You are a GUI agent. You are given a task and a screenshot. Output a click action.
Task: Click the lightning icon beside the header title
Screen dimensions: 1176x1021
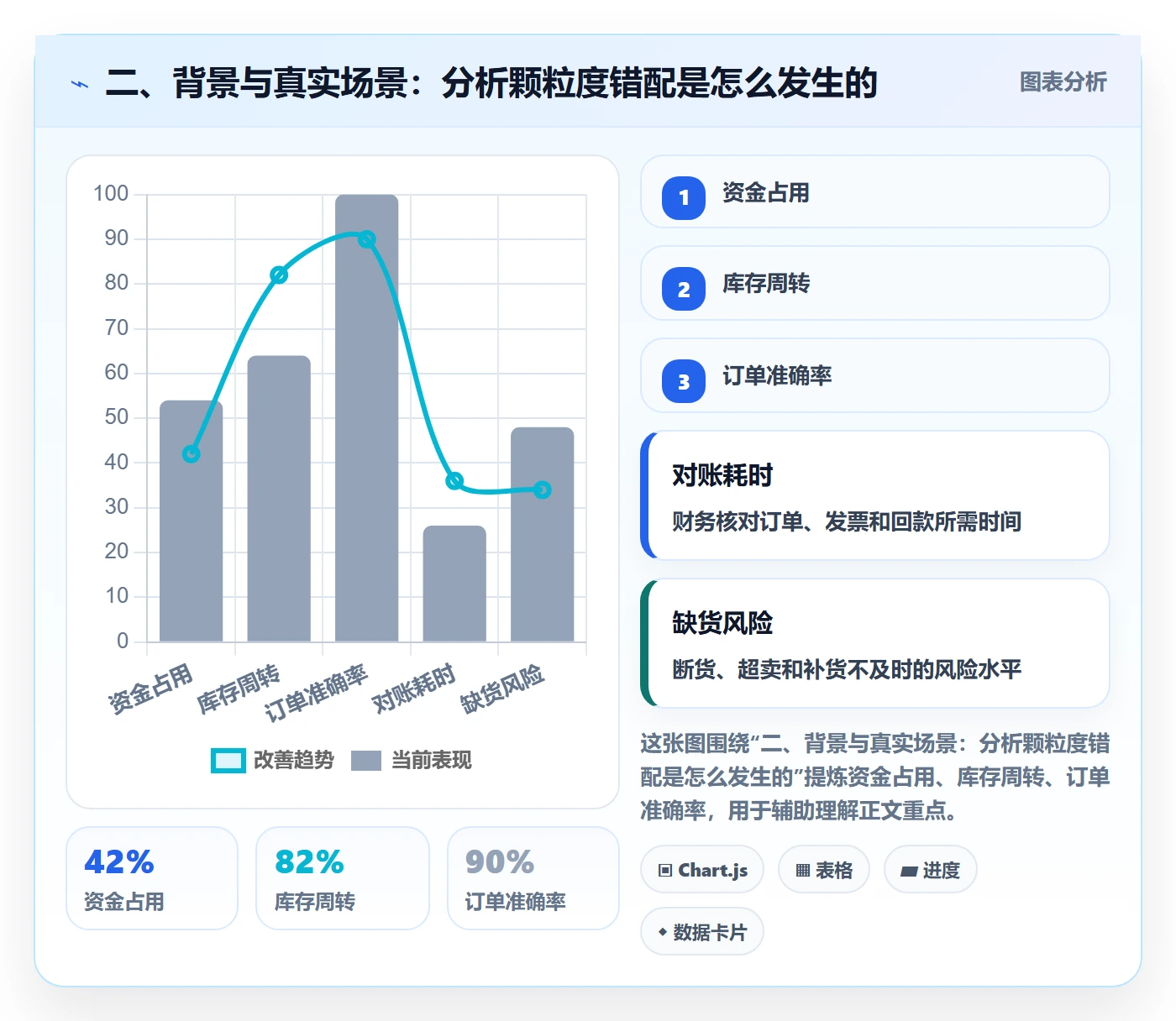click(x=80, y=84)
